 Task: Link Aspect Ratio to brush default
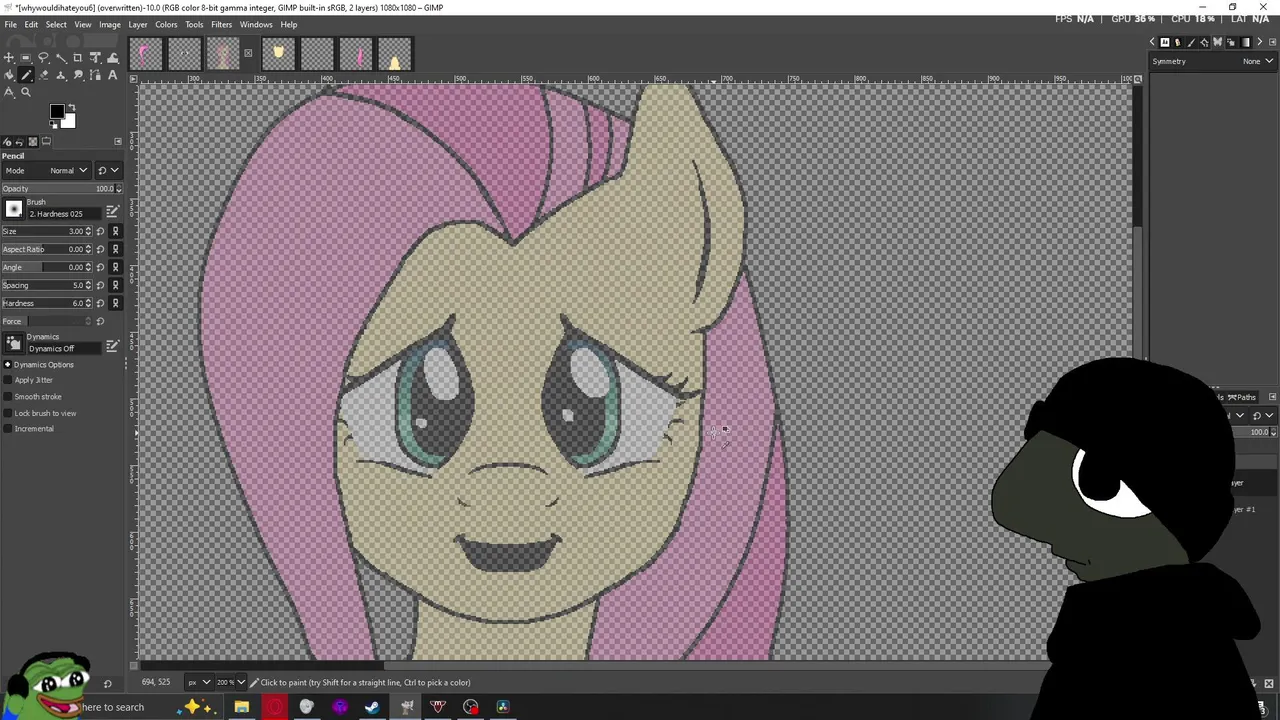tap(115, 249)
